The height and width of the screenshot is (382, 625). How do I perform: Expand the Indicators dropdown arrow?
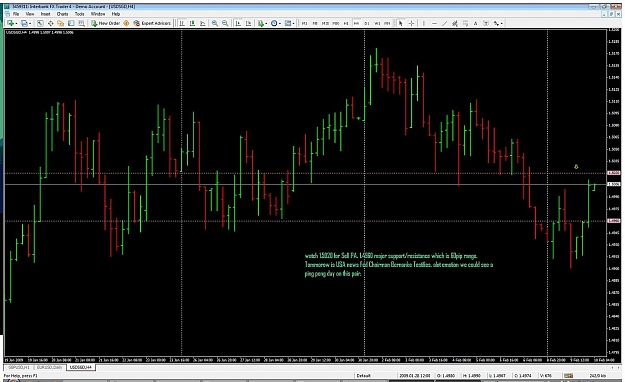266,24
